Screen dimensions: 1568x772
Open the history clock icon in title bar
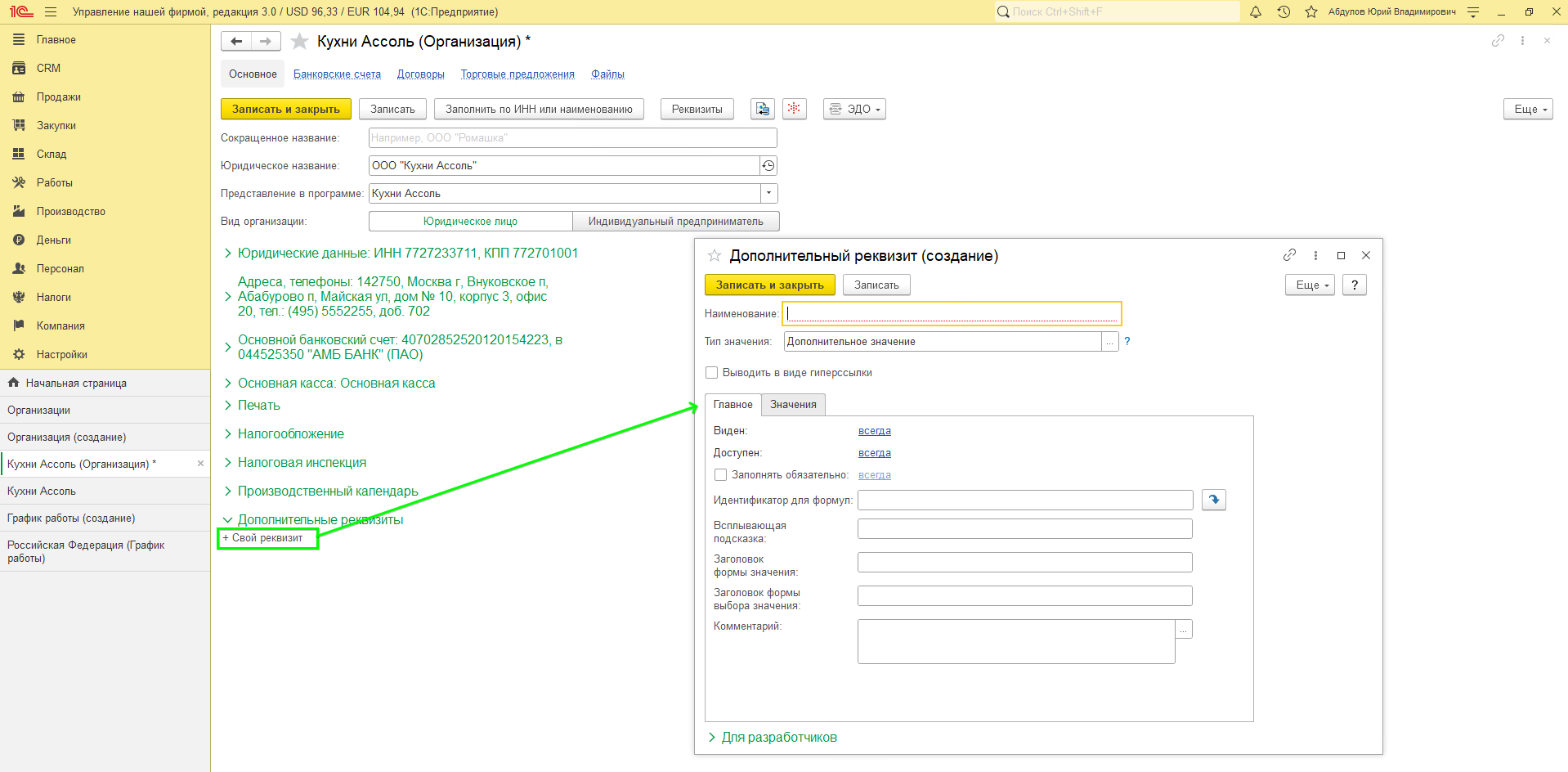pyautogui.click(x=1284, y=12)
